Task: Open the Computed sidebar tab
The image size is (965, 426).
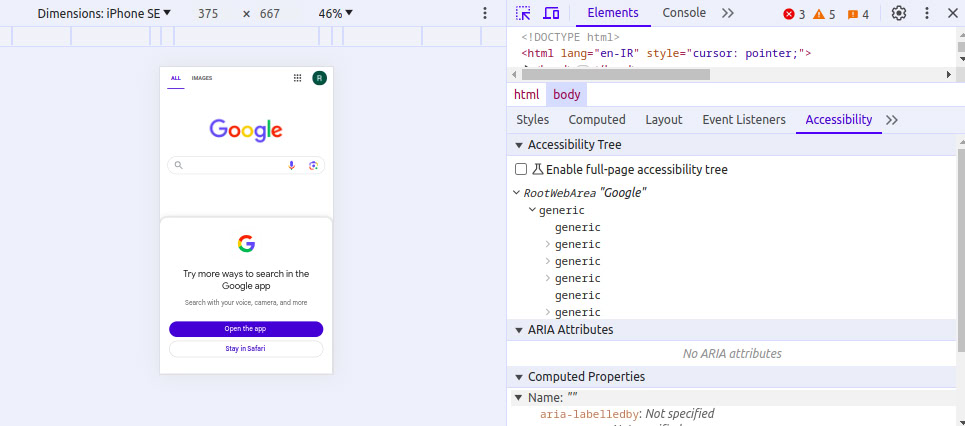Action: 597,120
